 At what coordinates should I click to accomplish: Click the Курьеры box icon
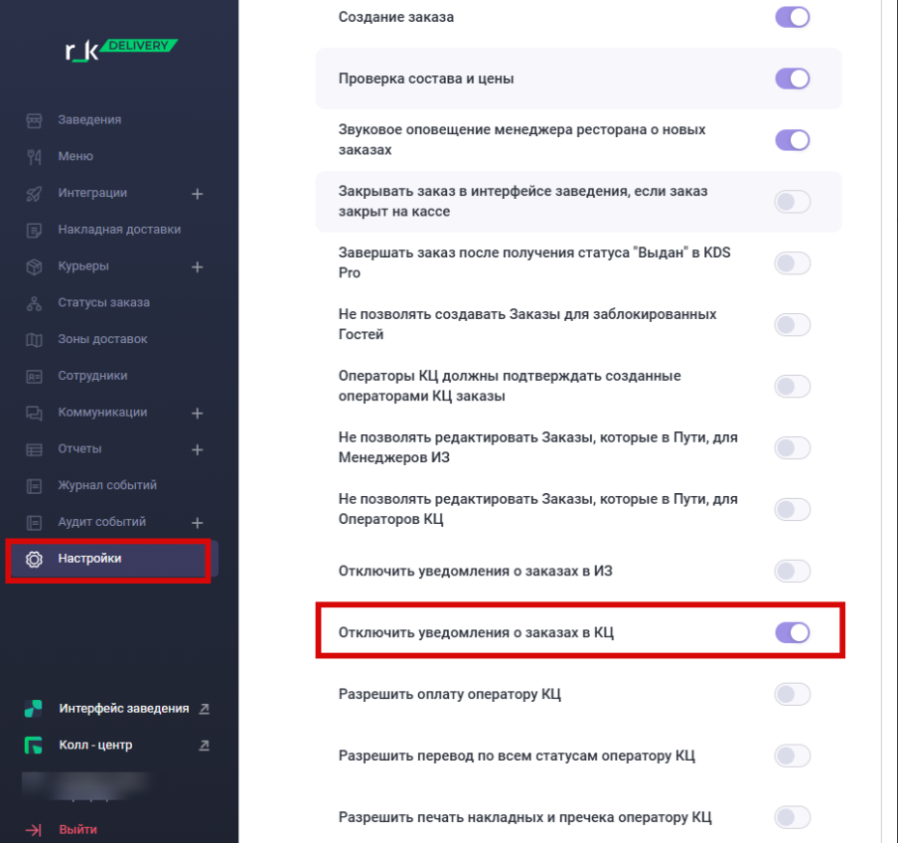(x=34, y=266)
